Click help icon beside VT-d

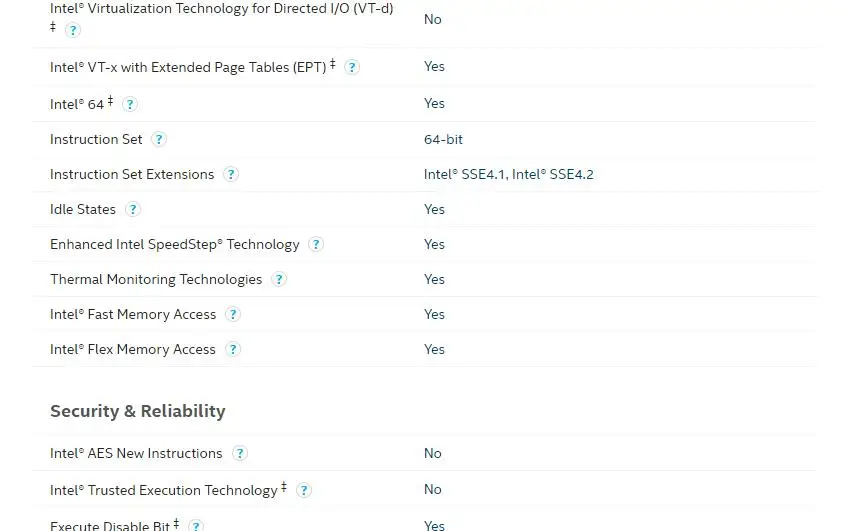pos(72,30)
